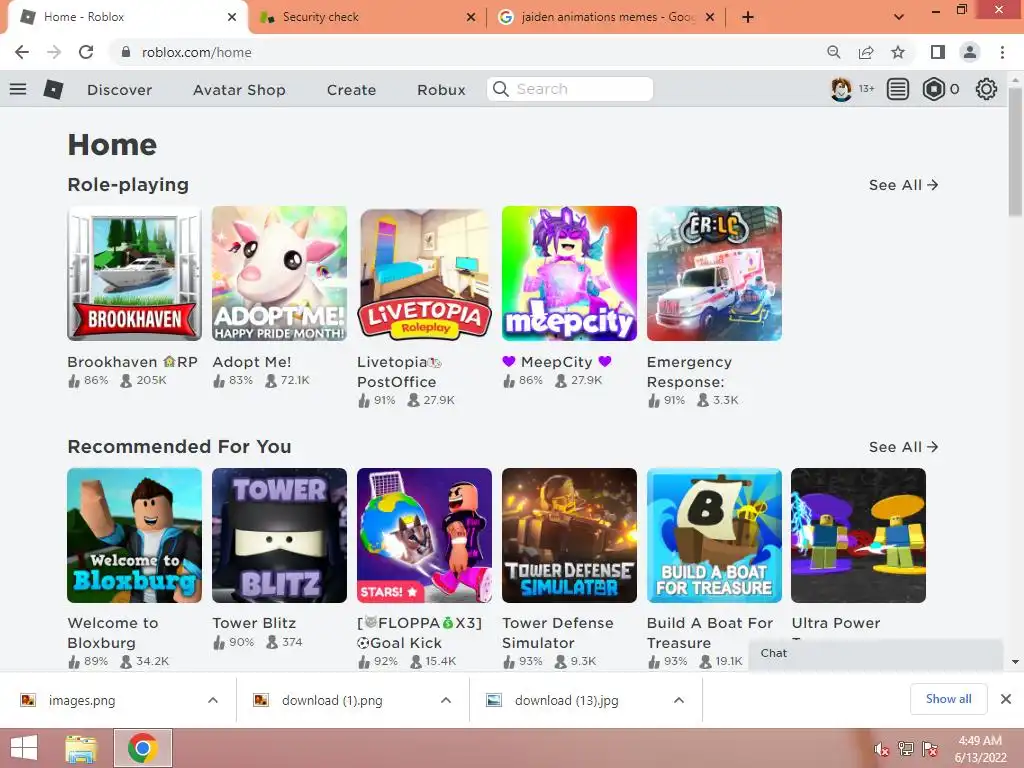Click the Chrome taskbar icon
The image size is (1024, 768).
pyautogui.click(x=143, y=748)
